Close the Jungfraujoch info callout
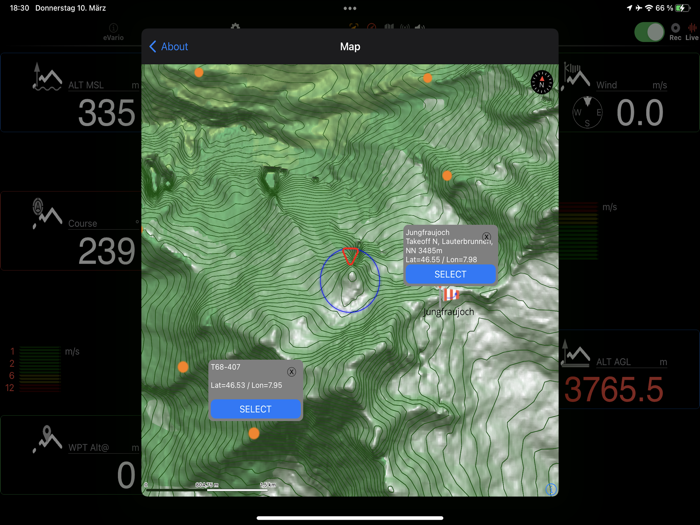Viewport: 700px width, 525px height. tap(487, 237)
